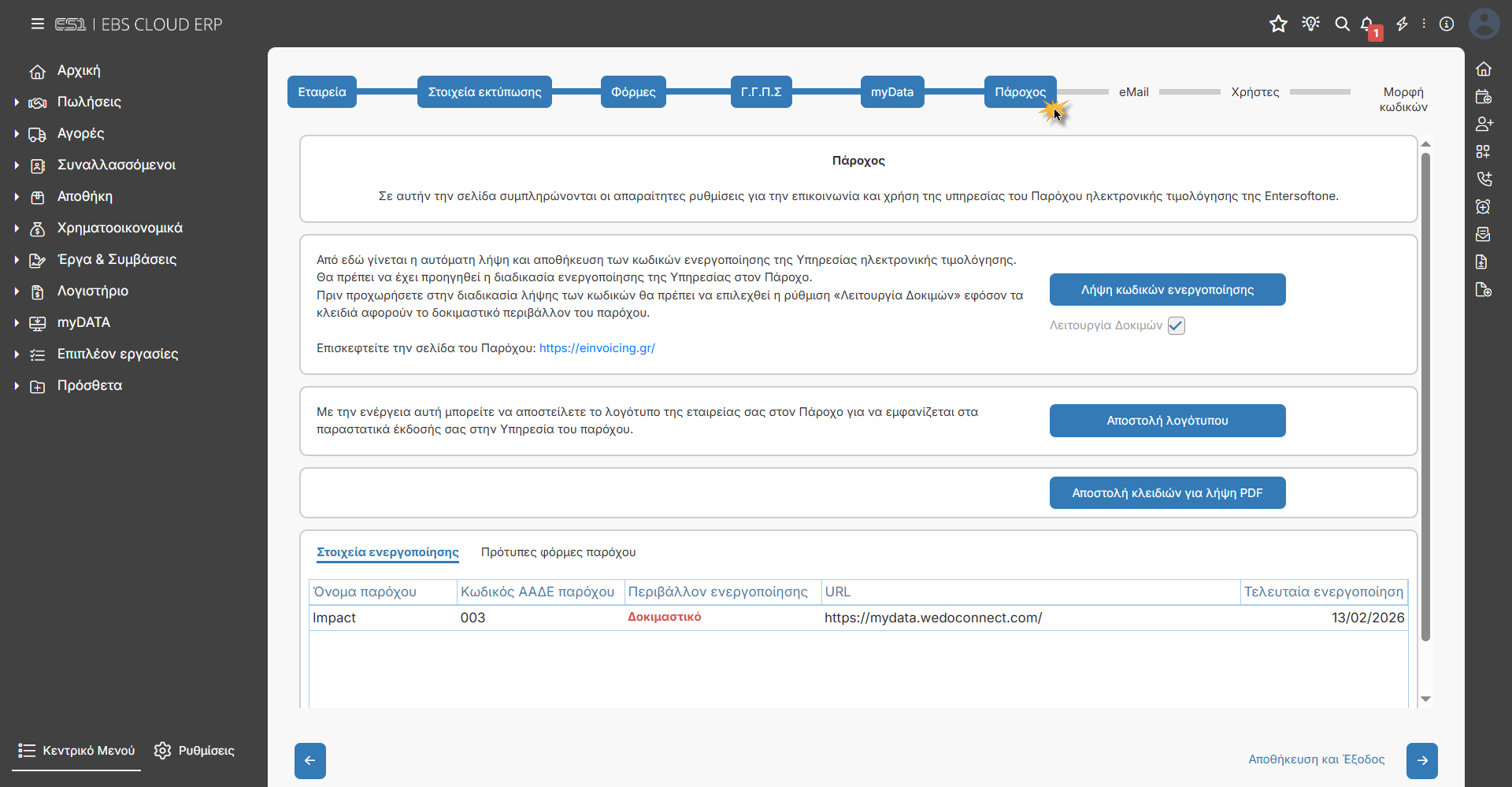Click the myDATA monitor icon

[37, 323]
